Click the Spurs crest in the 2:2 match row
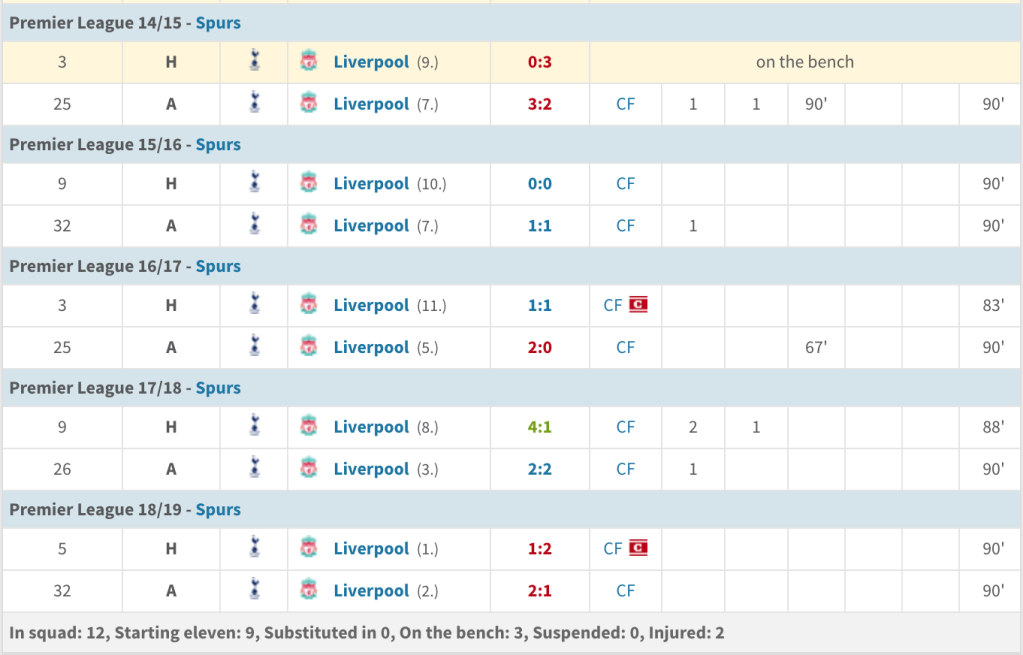This screenshot has height=655, width=1023. [x=255, y=468]
